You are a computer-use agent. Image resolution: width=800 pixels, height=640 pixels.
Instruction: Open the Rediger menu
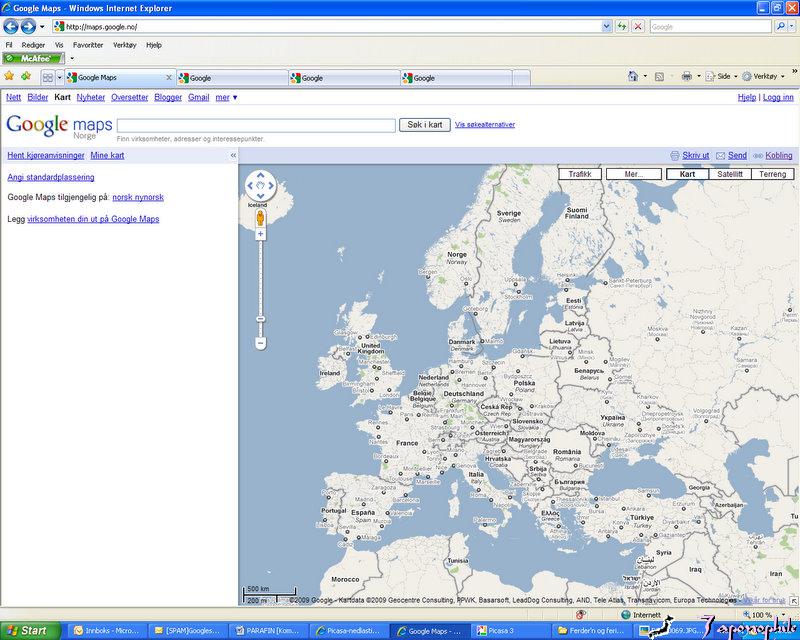(x=33, y=45)
